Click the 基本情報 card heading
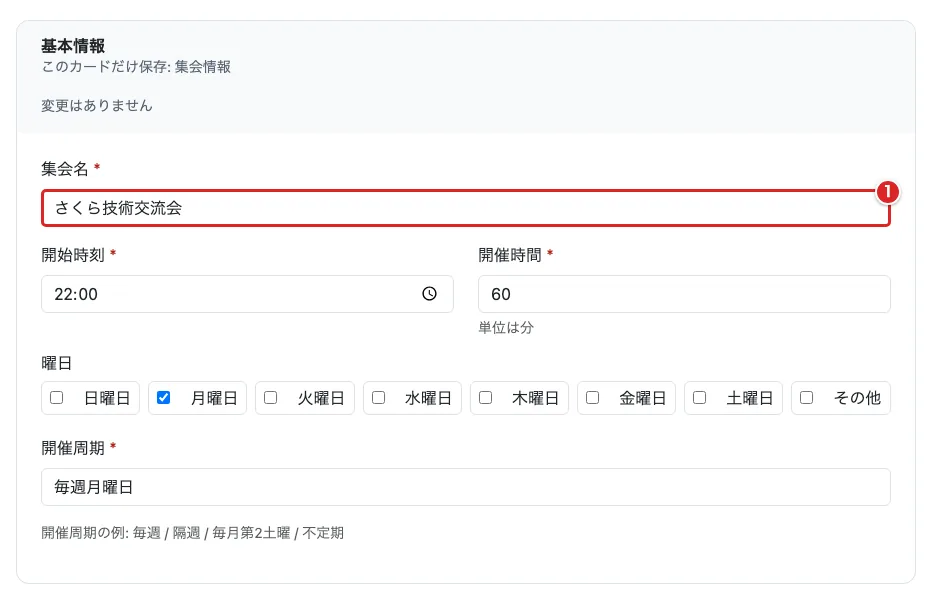This screenshot has height=590, width=932. (x=73, y=46)
